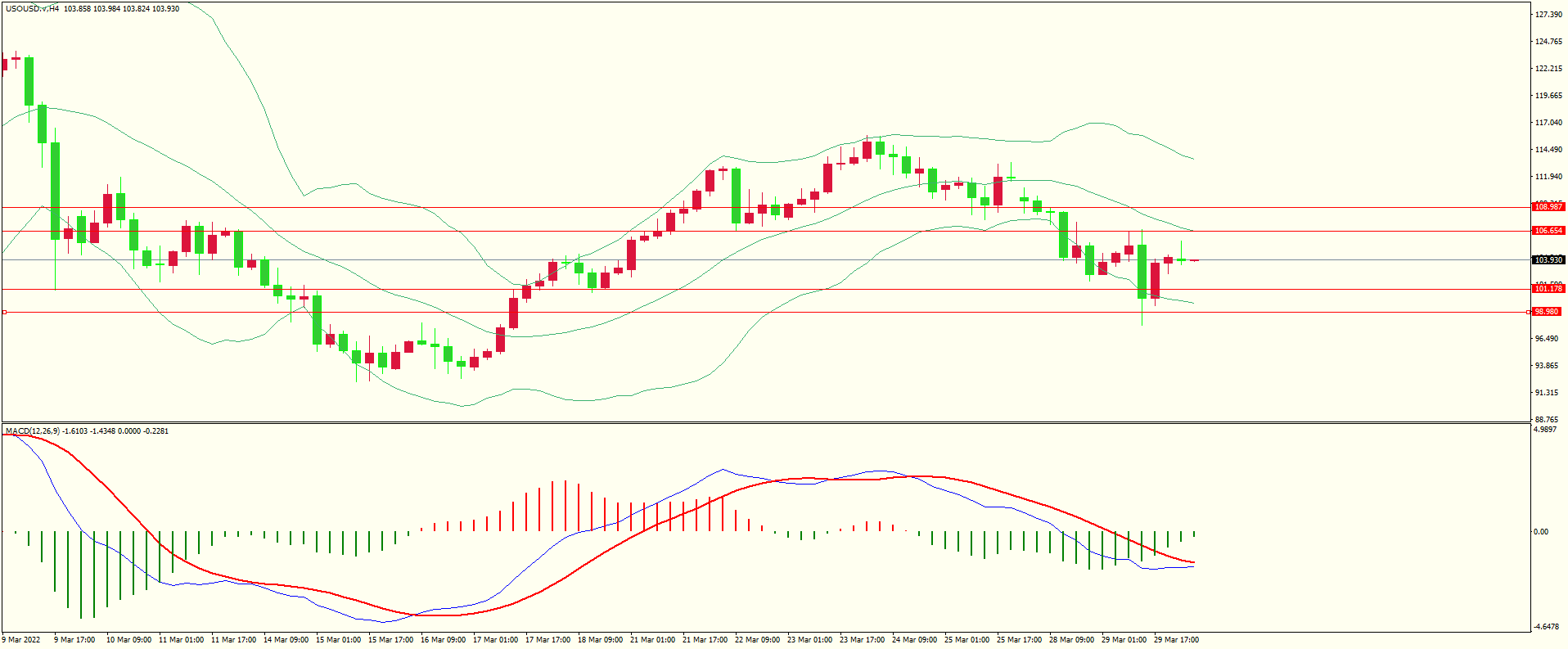Viewport: 1568px width, 649px height.
Task: Click the 16 Mar 09:00 time label
Action: pos(443,640)
